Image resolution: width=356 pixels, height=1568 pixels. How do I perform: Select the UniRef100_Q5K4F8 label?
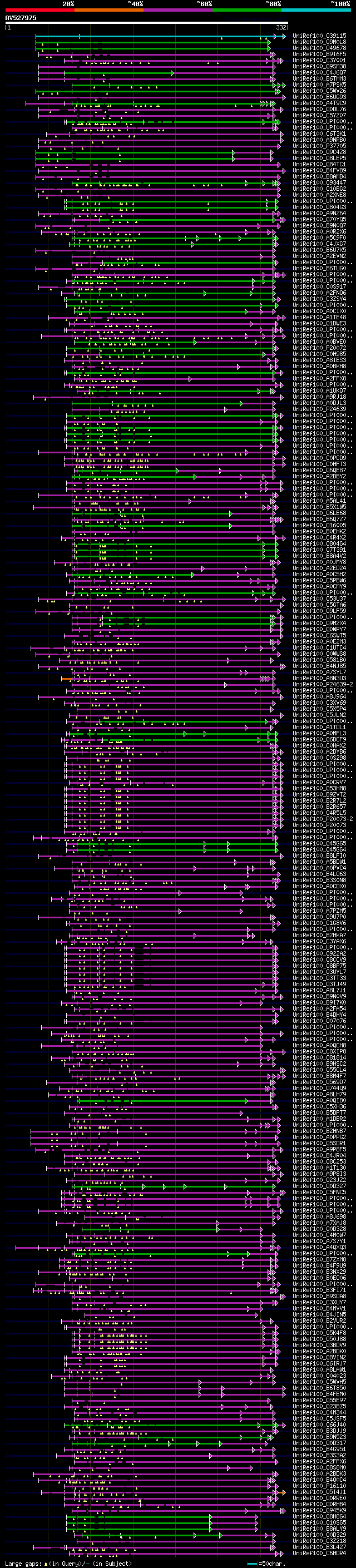point(319,1333)
